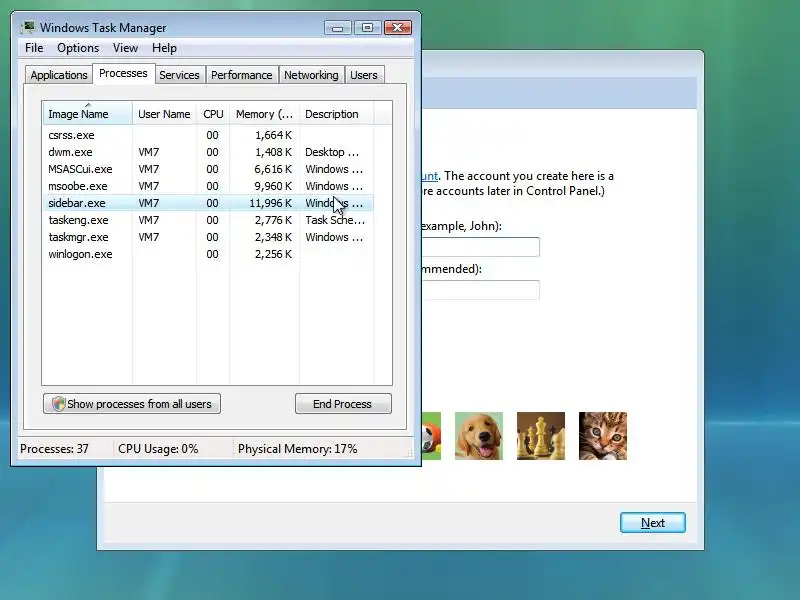
Task: Open the Options menu
Action: pos(78,48)
